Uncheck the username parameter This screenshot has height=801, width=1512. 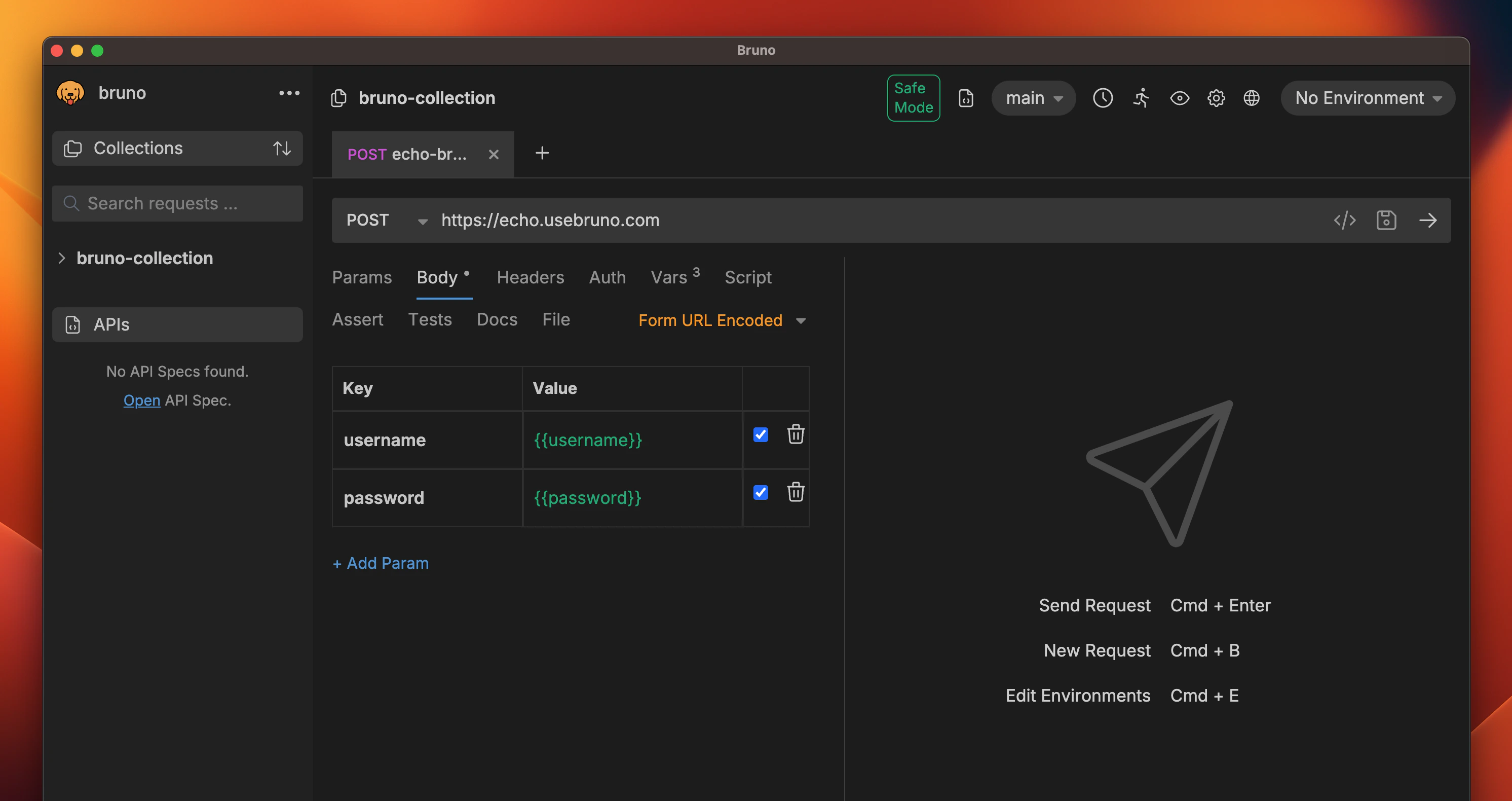pyautogui.click(x=760, y=434)
